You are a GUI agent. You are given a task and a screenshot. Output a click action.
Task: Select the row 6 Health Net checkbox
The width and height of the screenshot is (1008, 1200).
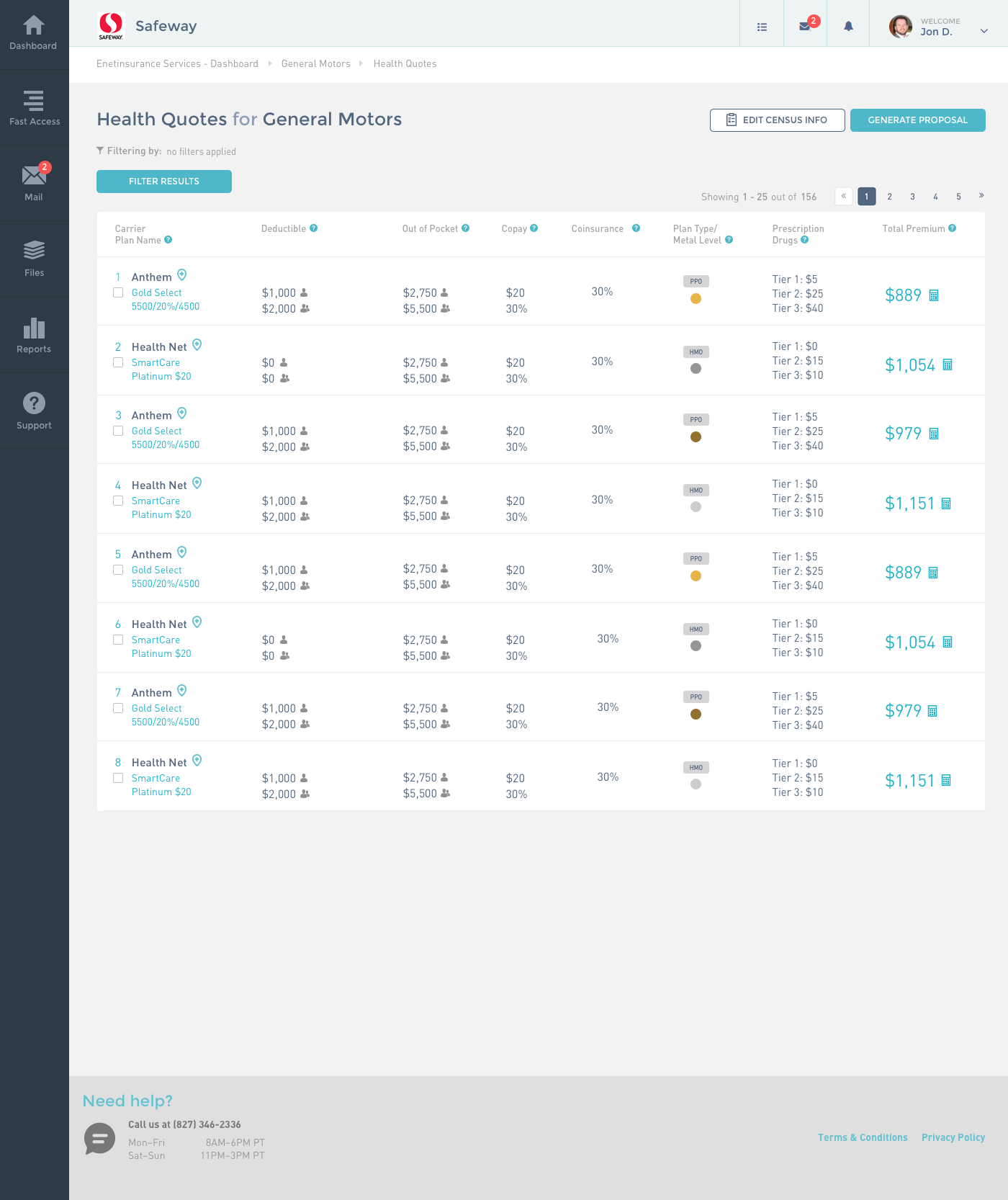pyautogui.click(x=118, y=640)
